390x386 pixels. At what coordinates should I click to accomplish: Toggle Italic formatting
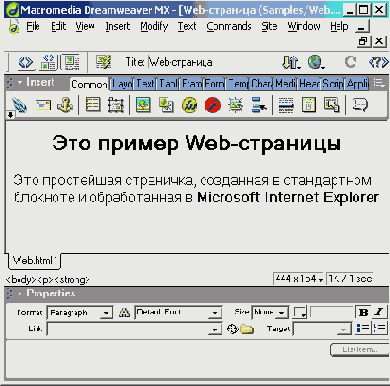click(x=379, y=312)
